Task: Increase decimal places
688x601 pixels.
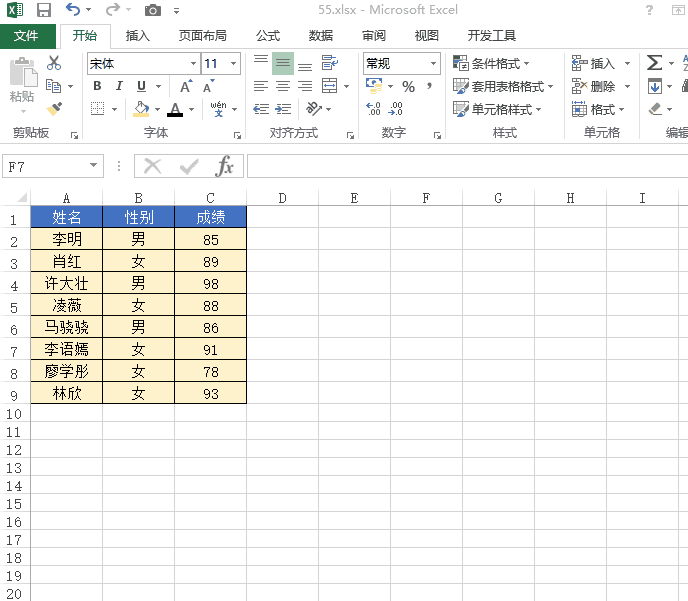Action: tap(373, 108)
